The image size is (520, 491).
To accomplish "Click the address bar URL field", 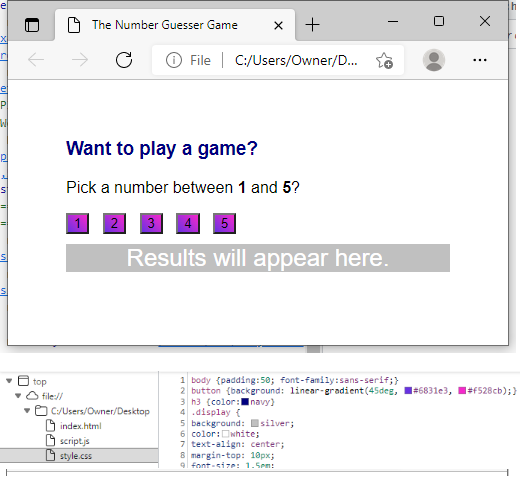I will (x=296, y=60).
